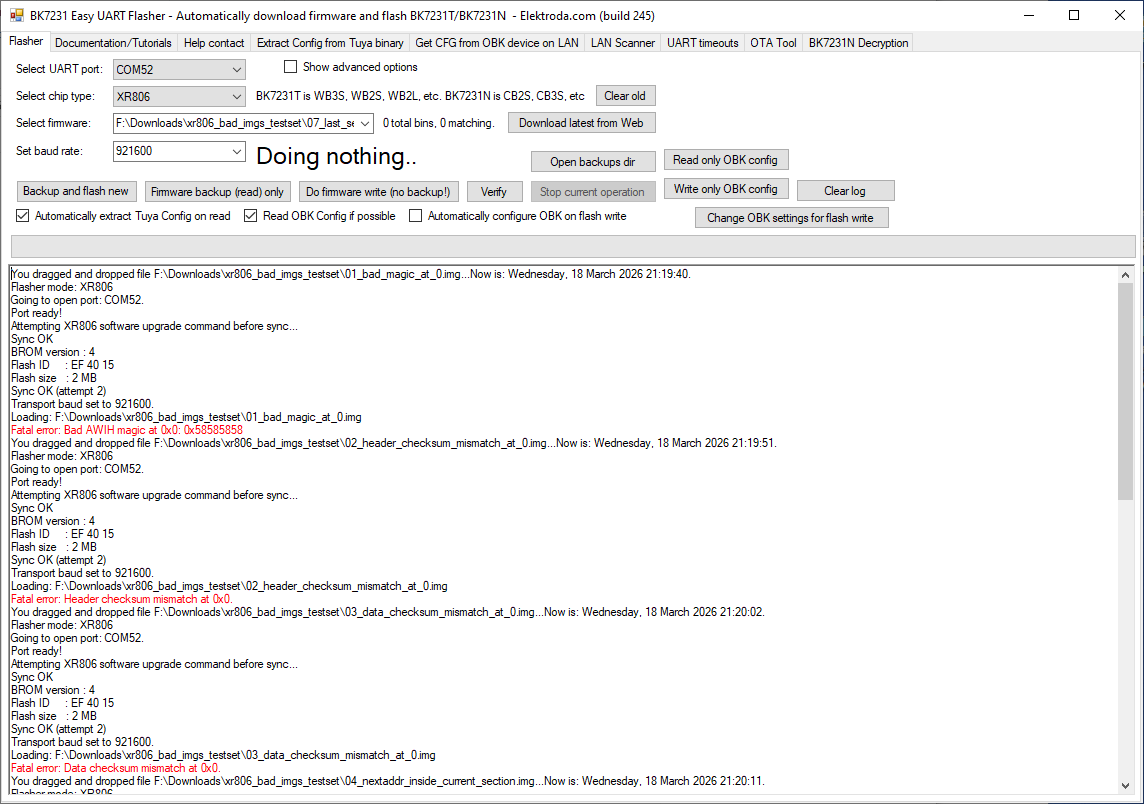Click the 'Set baud rate:' label
Image resolution: width=1144 pixels, height=804 pixels.
point(50,151)
